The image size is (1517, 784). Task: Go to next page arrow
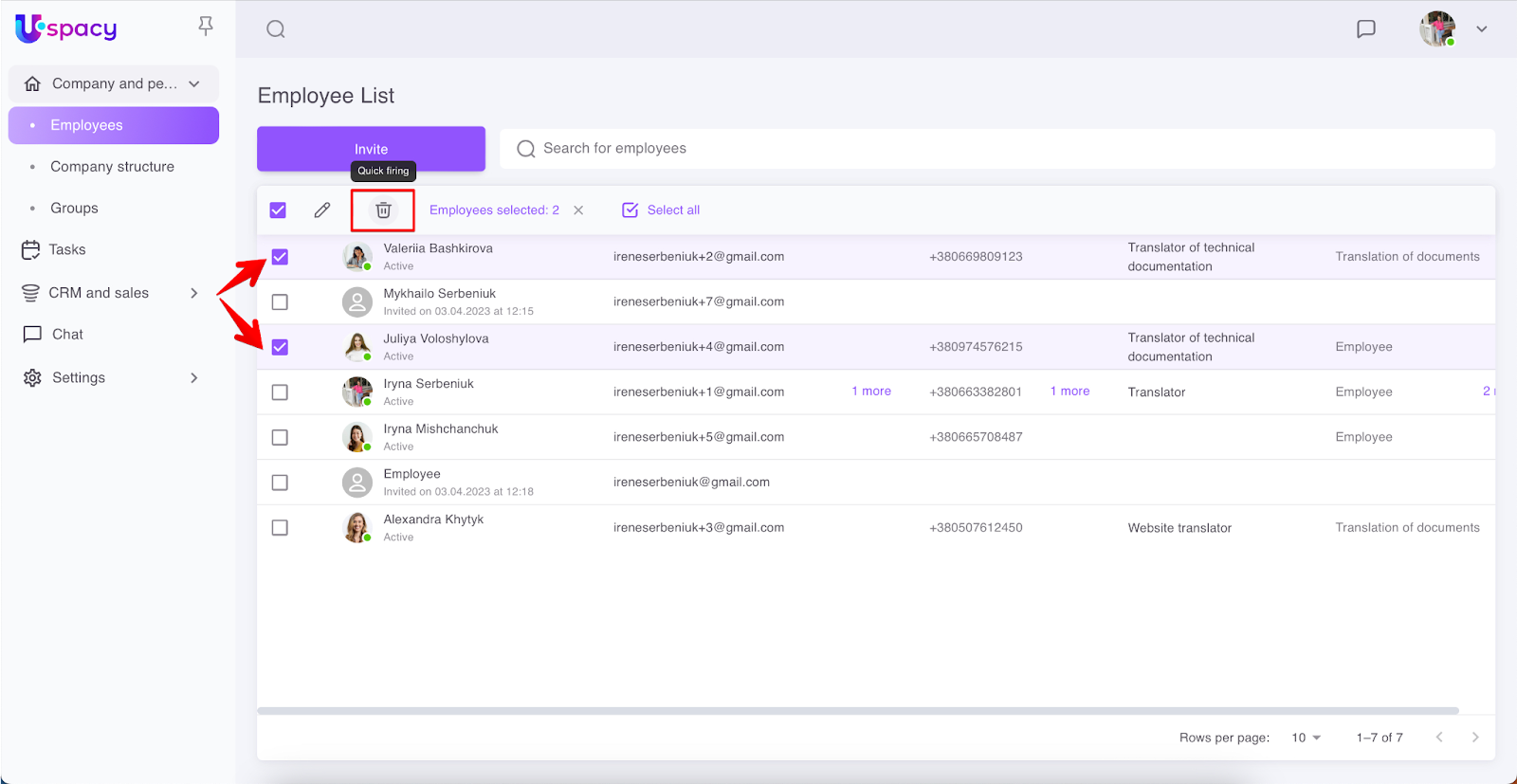[1474, 738]
